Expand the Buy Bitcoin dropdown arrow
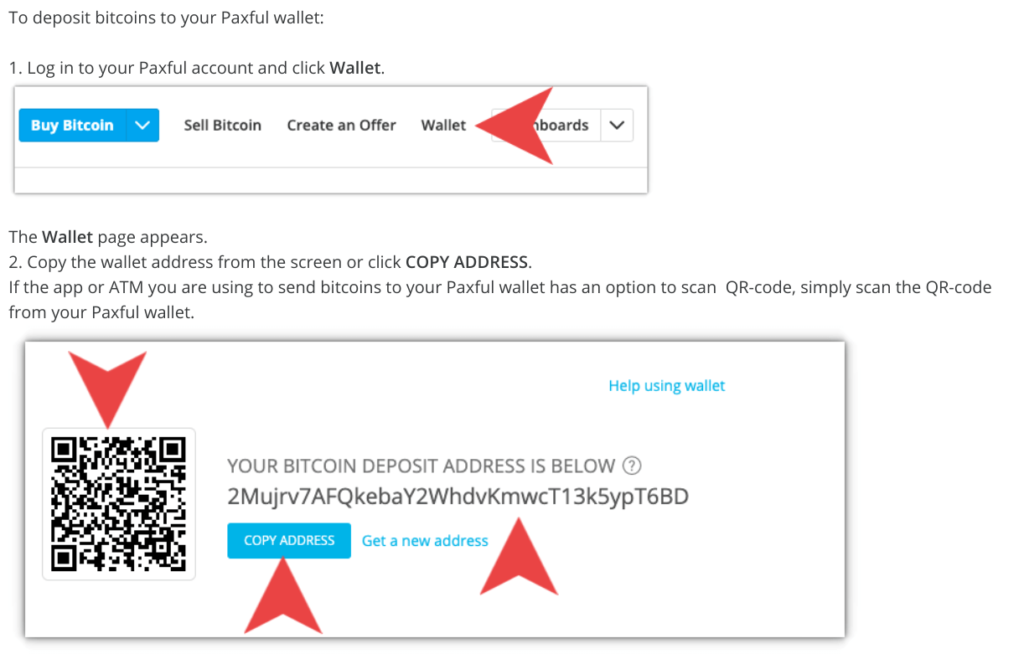The image size is (1024, 659). [143, 125]
